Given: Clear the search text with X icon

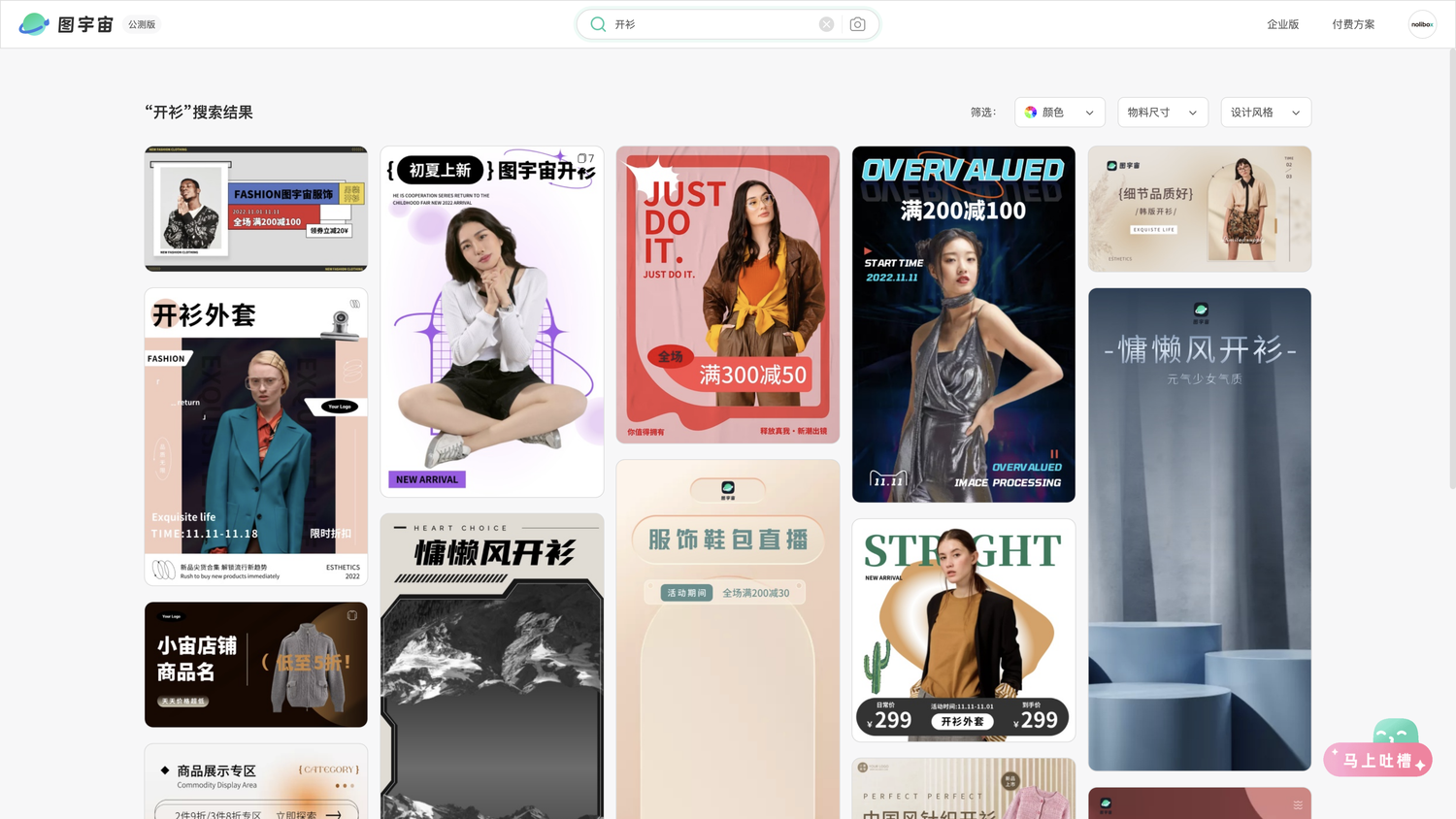Looking at the screenshot, I should [826, 24].
